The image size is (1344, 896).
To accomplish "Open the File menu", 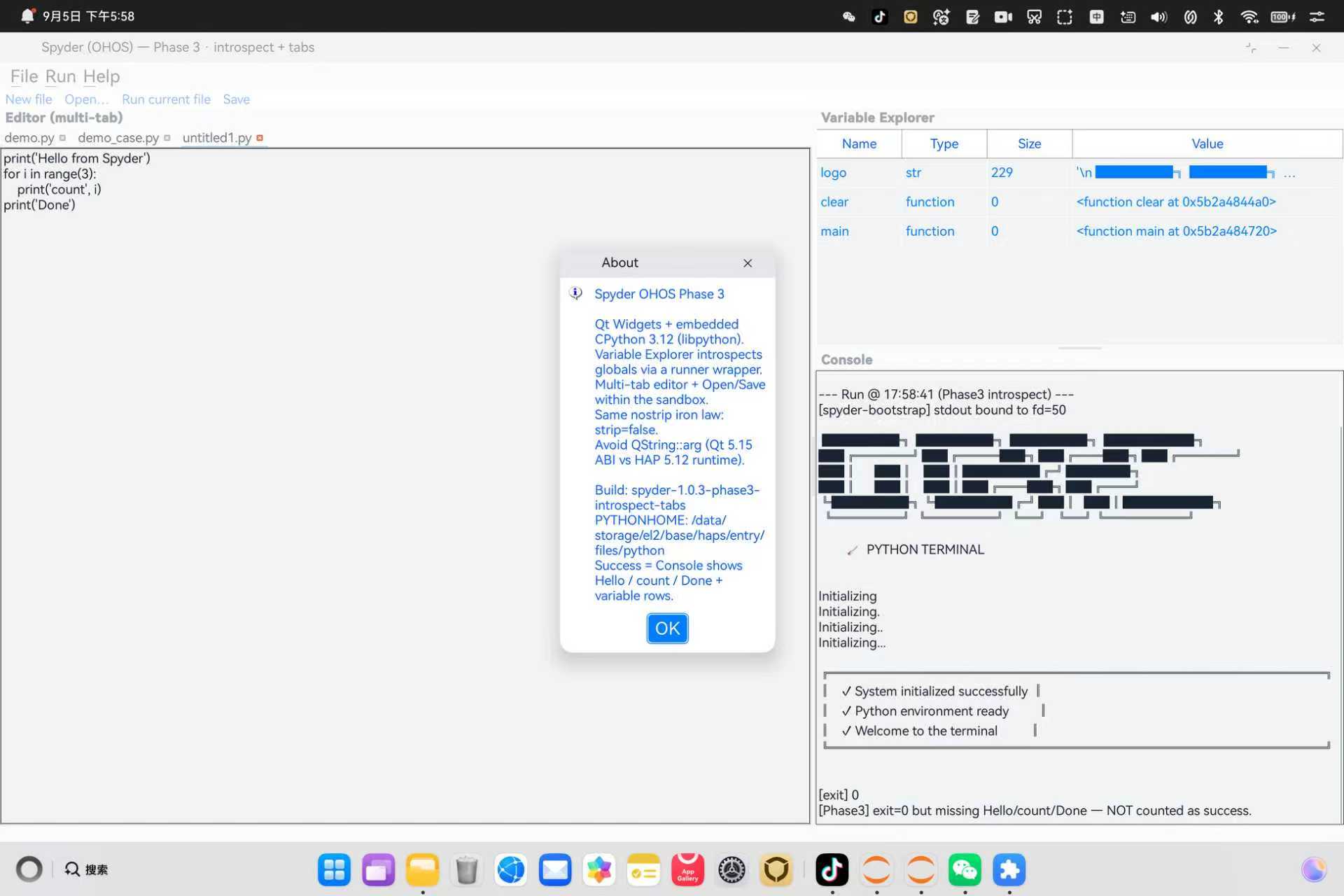I will coord(24,76).
